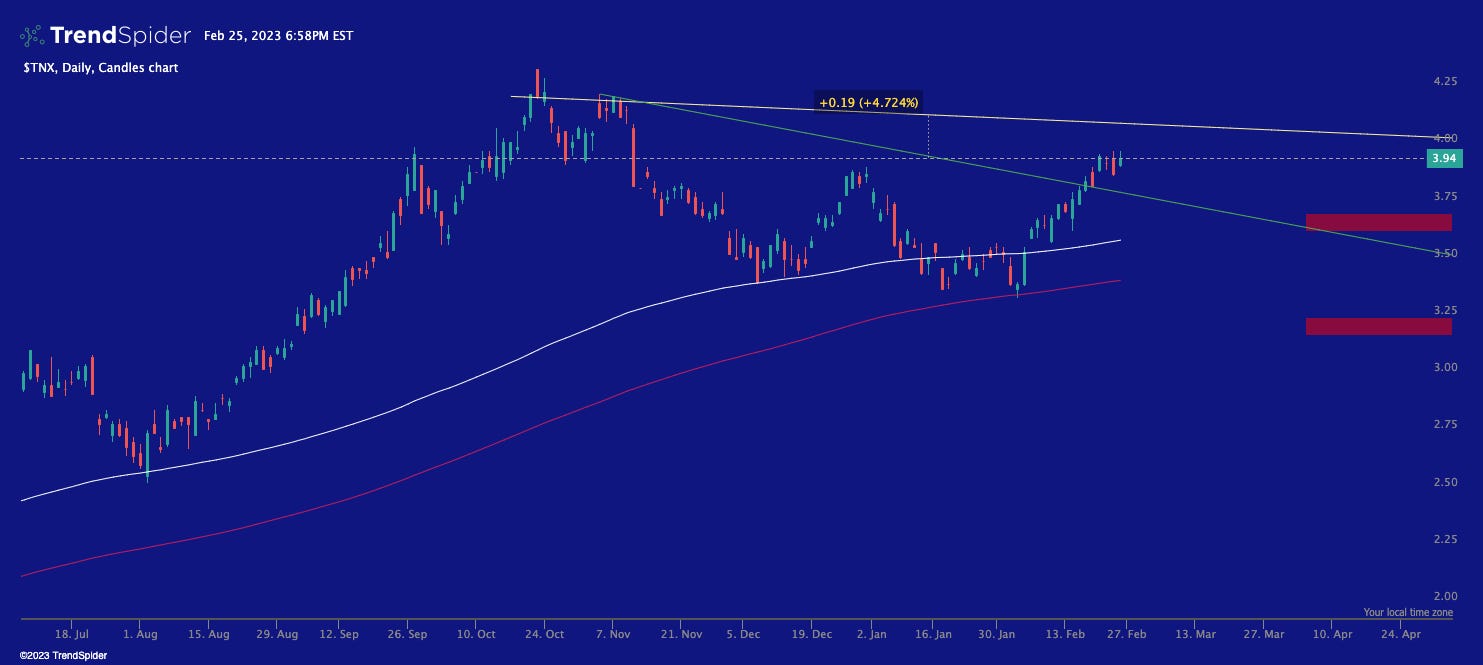Select the 13. Mar date label

coord(1195,634)
